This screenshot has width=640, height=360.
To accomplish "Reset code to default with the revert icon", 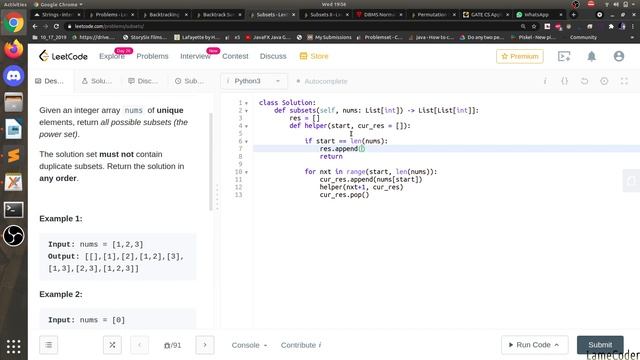I will click(584, 81).
